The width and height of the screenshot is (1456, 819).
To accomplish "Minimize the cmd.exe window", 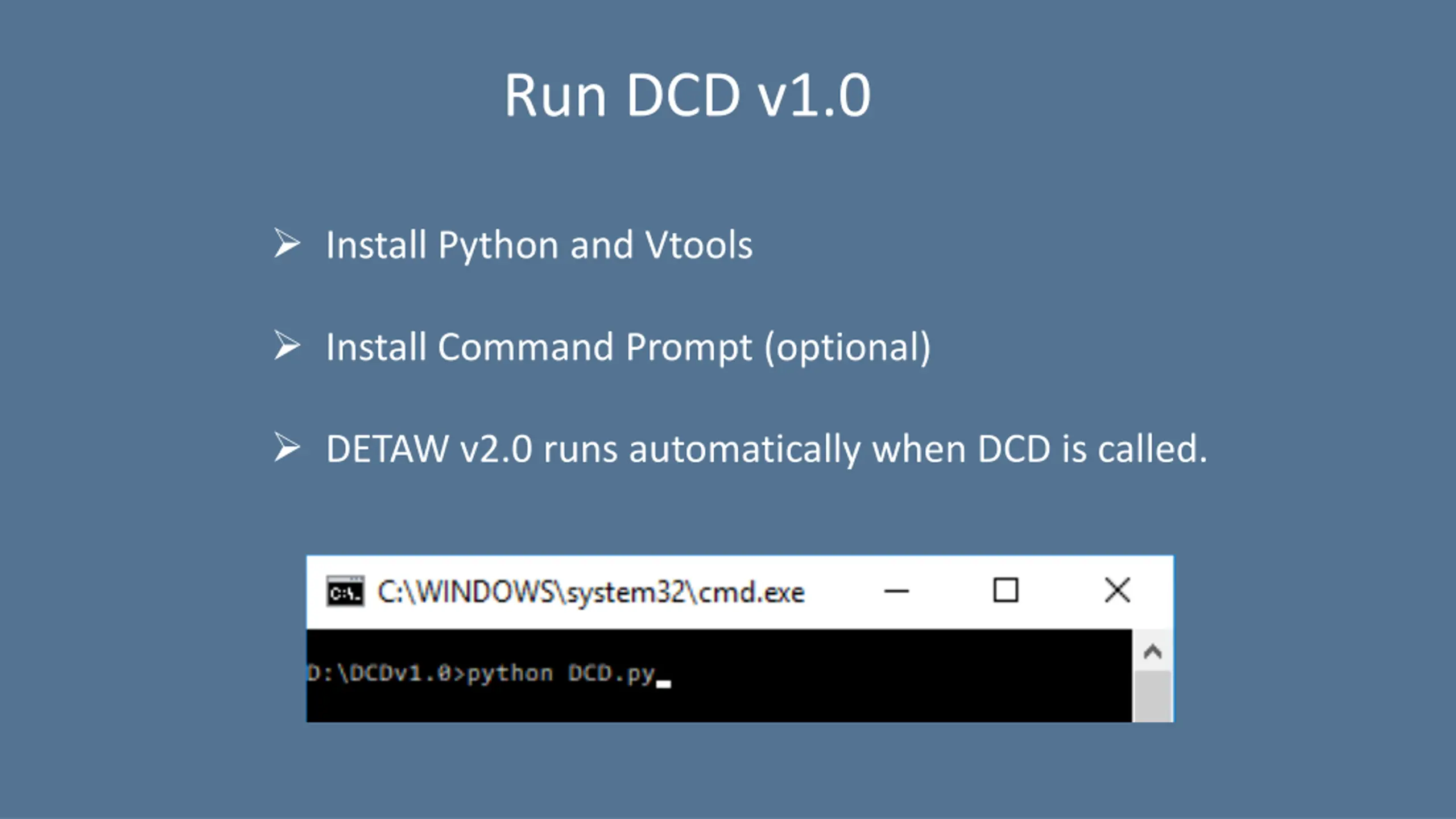I will tap(896, 591).
